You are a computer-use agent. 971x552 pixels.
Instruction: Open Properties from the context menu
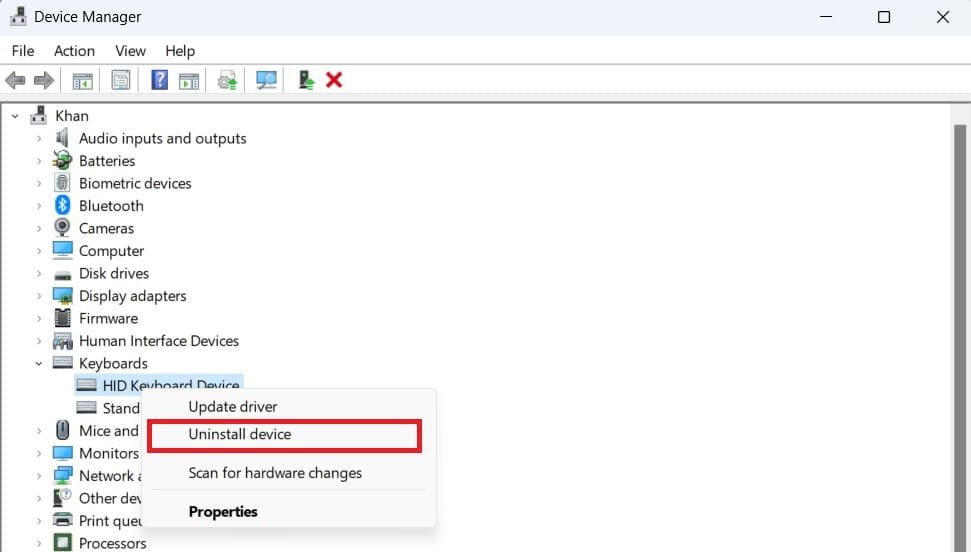pyautogui.click(x=223, y=512)
